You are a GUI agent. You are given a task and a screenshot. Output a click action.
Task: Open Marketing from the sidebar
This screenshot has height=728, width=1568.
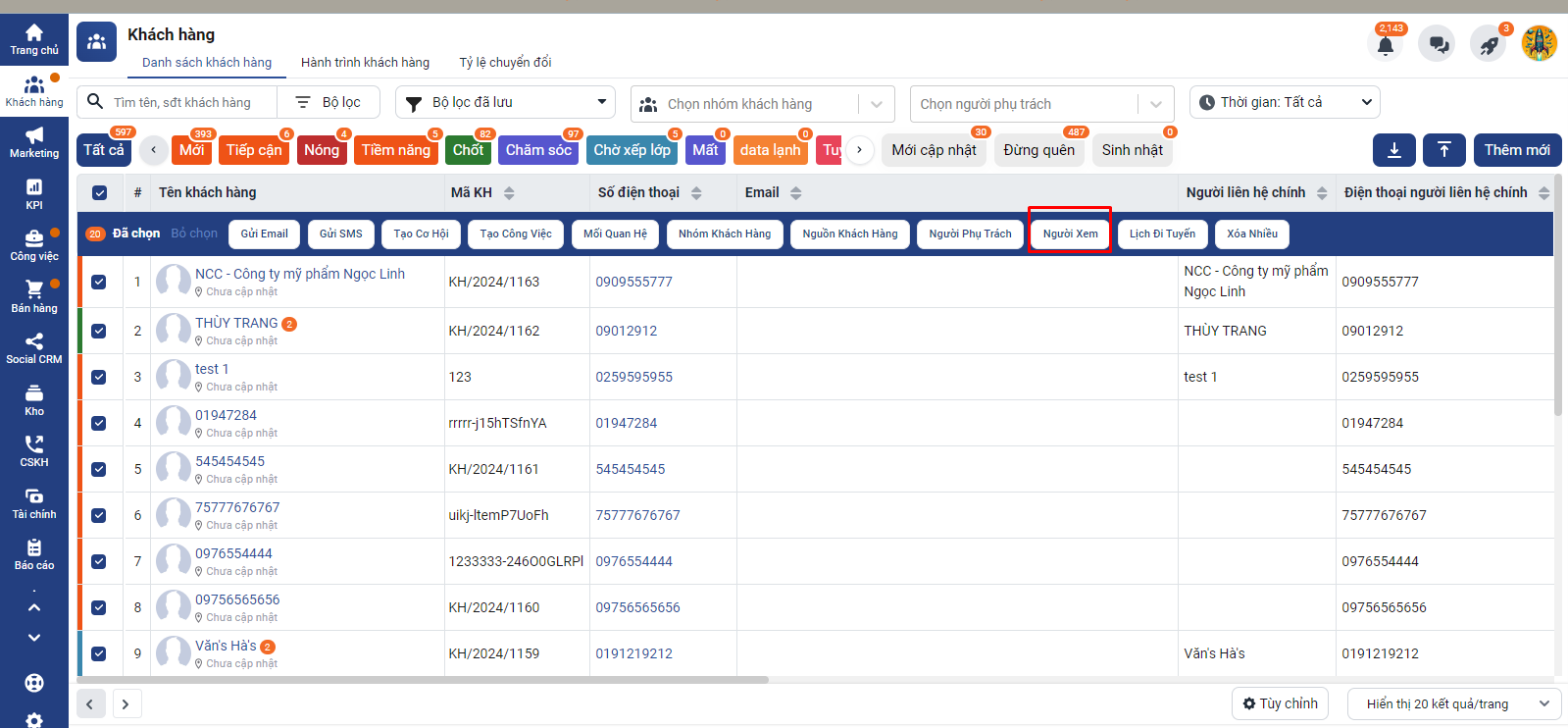(x=34, y=142)
